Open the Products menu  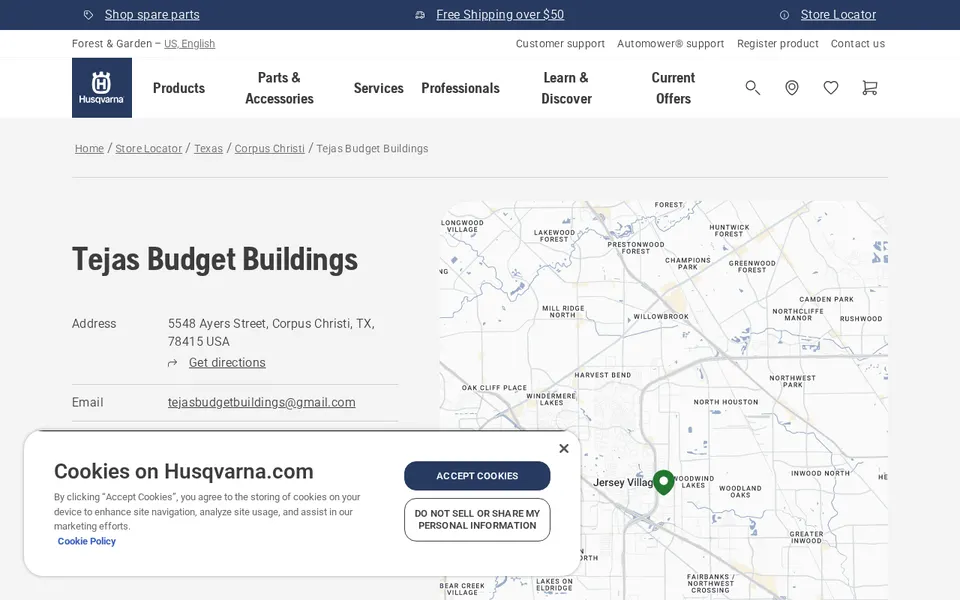tap(179, 88)
